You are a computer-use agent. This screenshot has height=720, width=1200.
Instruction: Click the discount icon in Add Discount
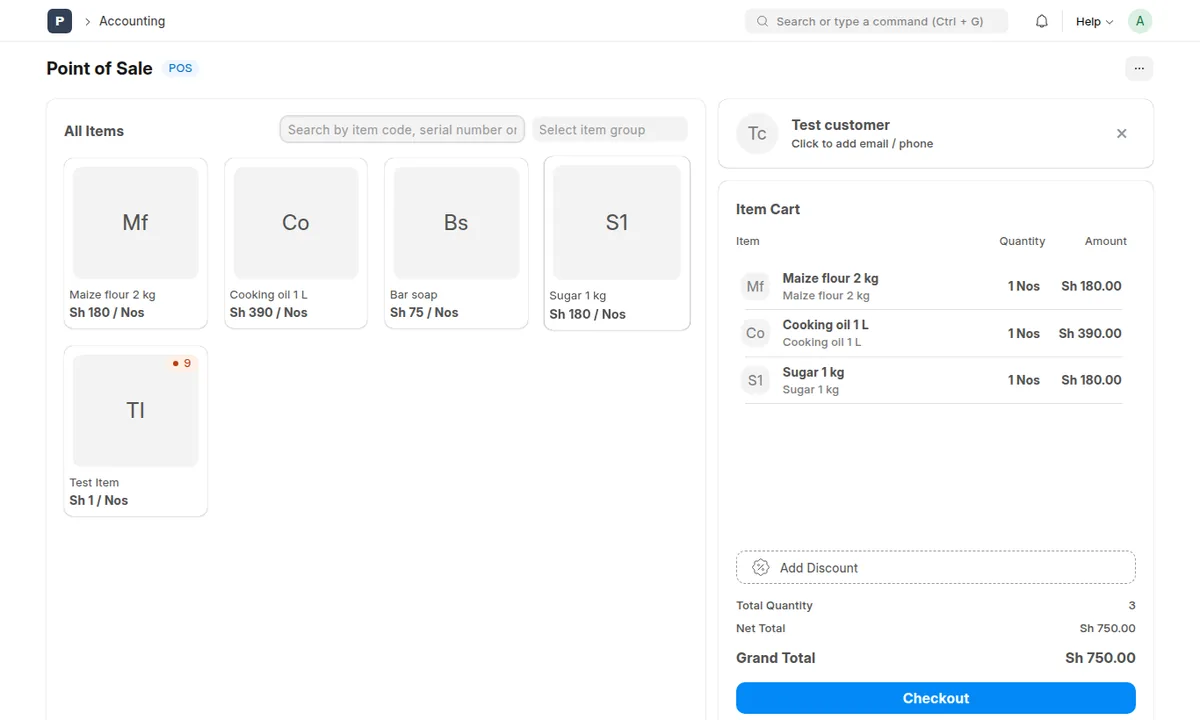coord(760,567)
